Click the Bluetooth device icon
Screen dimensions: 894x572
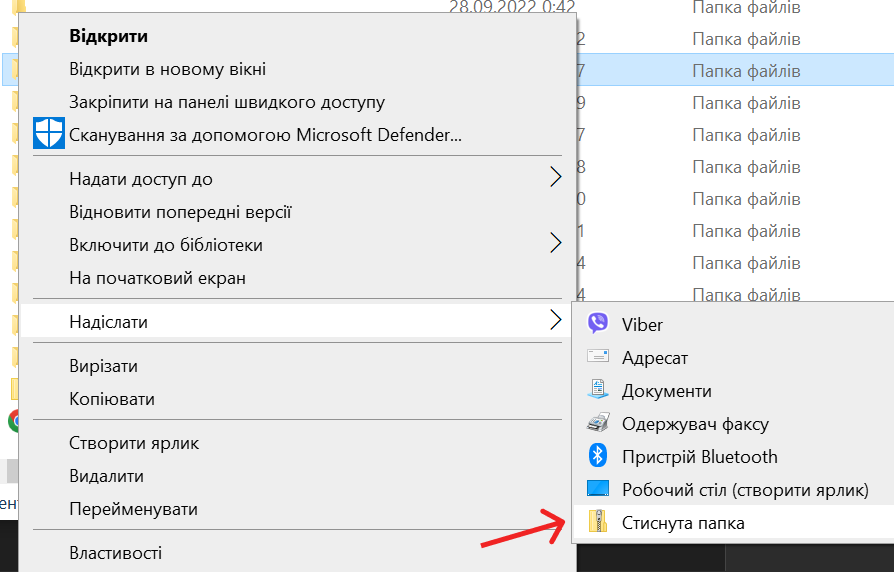598,456
